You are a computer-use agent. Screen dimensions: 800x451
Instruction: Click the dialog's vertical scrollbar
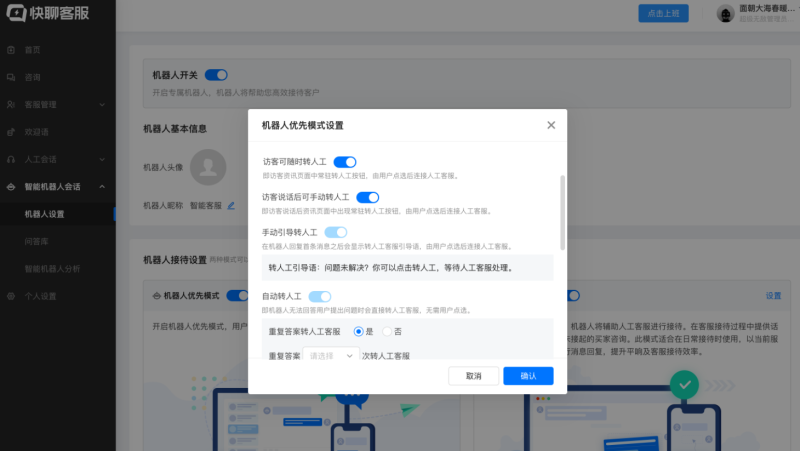[x=562, y=213]
